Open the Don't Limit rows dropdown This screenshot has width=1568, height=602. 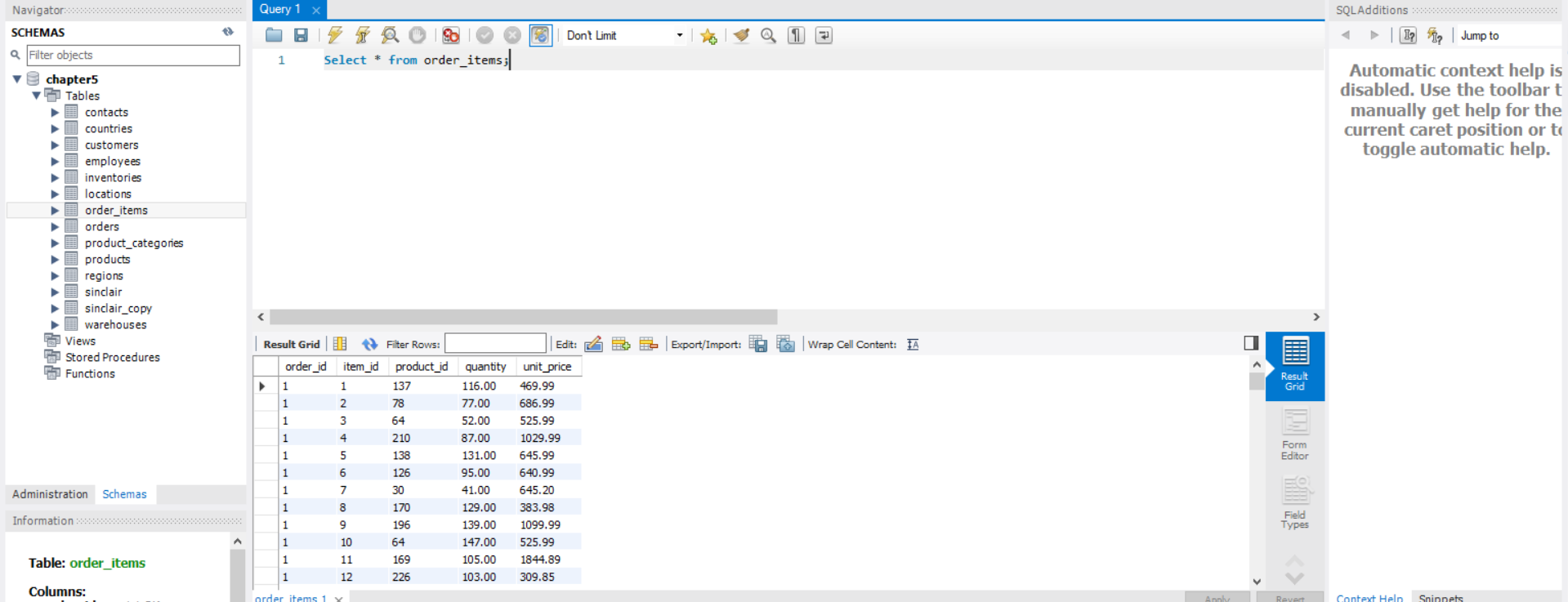tap(624, 35)
